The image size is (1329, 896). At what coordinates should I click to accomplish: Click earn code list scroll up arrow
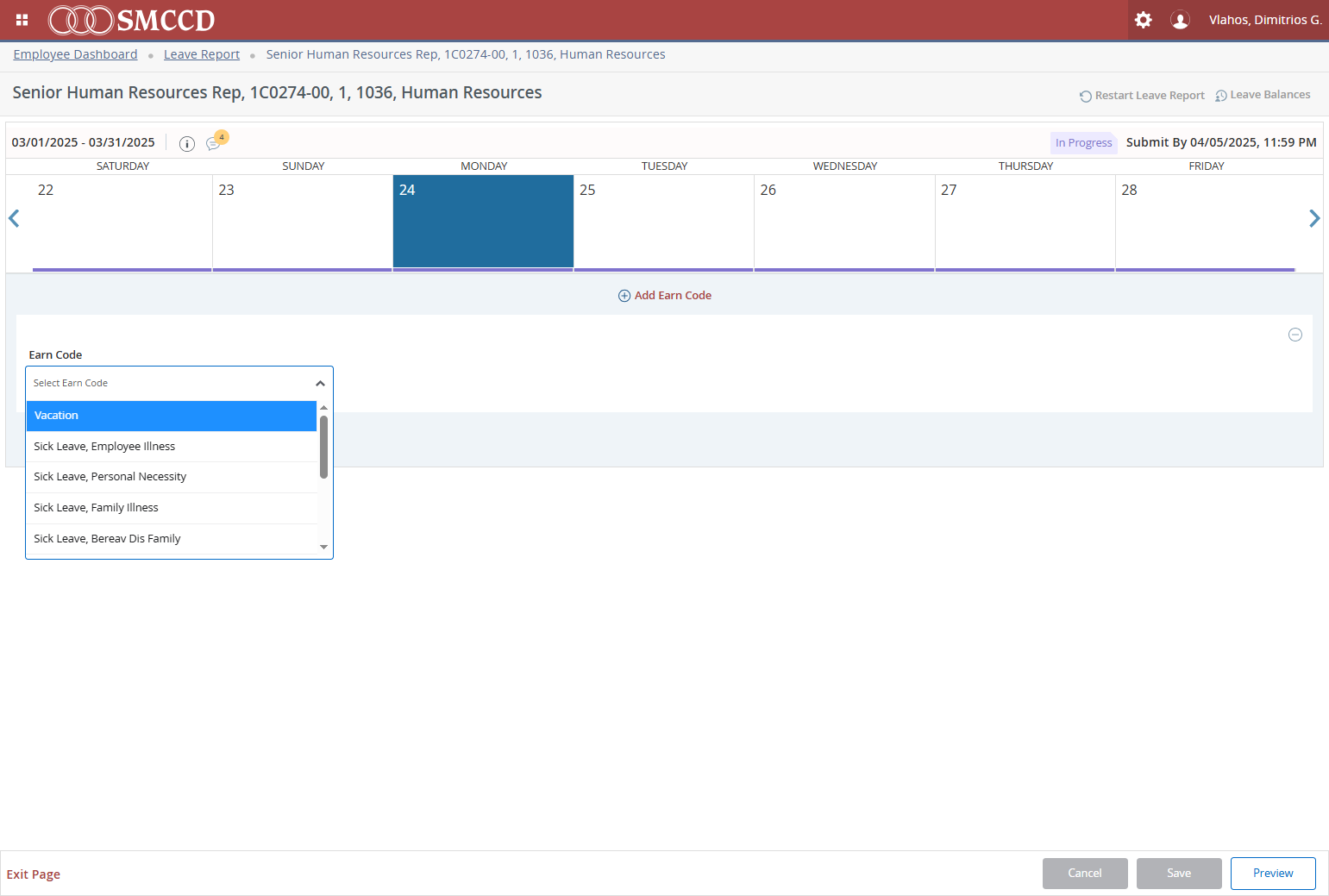(x=323, y=407)
